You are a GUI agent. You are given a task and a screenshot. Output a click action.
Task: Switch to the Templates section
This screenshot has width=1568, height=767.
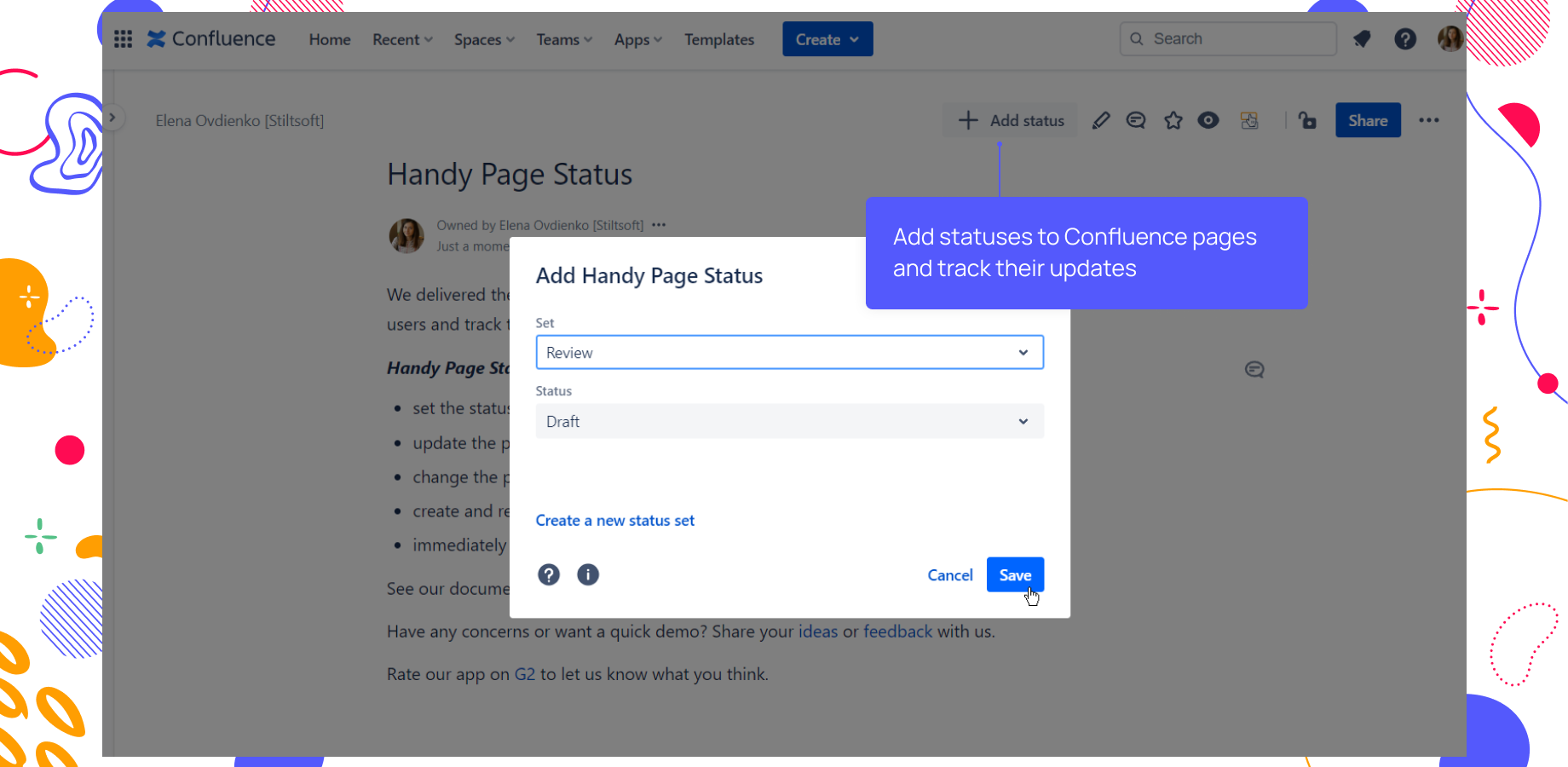pyautogui.click(x=718, y=39)
